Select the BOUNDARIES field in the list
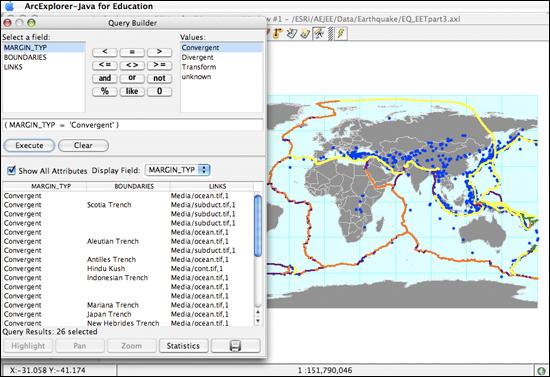This screenshot has height=377, width=550. coord(25,57)
